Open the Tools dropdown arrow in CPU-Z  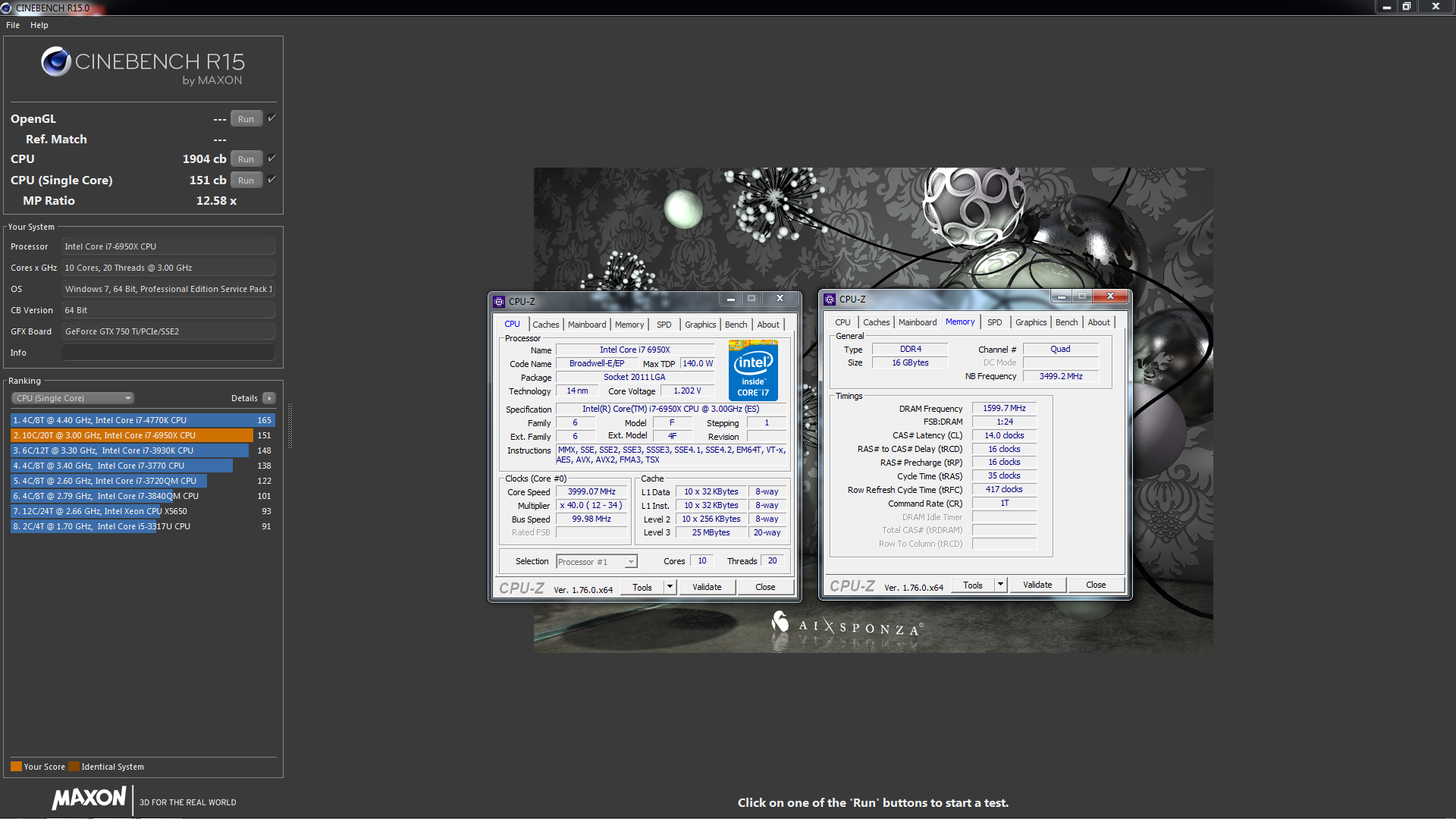(x=670, y=586)
